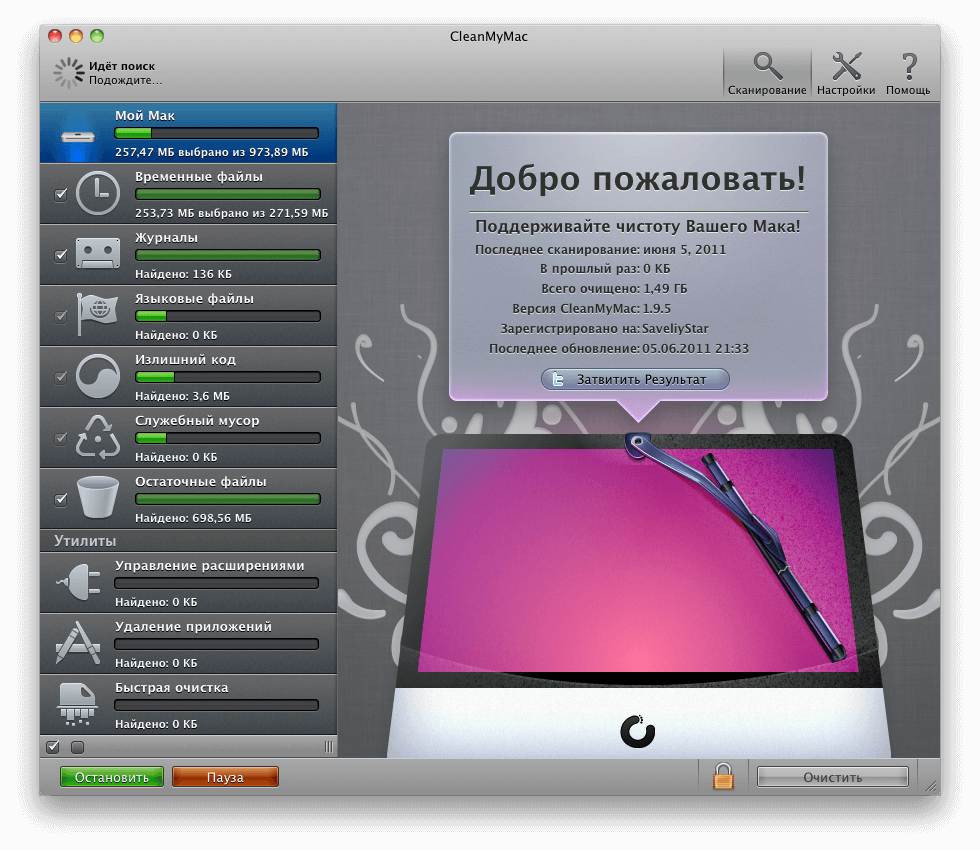
Task: Click the Удаление приложений label
Action: click(x=193, y=627)
